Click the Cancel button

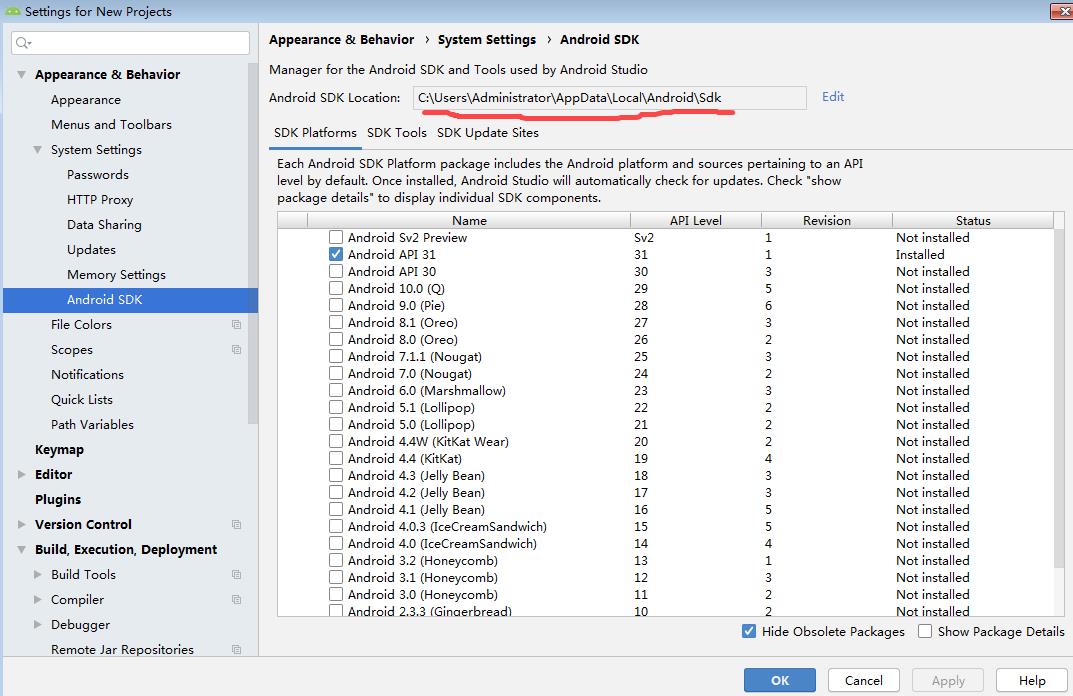pos(864,680)
